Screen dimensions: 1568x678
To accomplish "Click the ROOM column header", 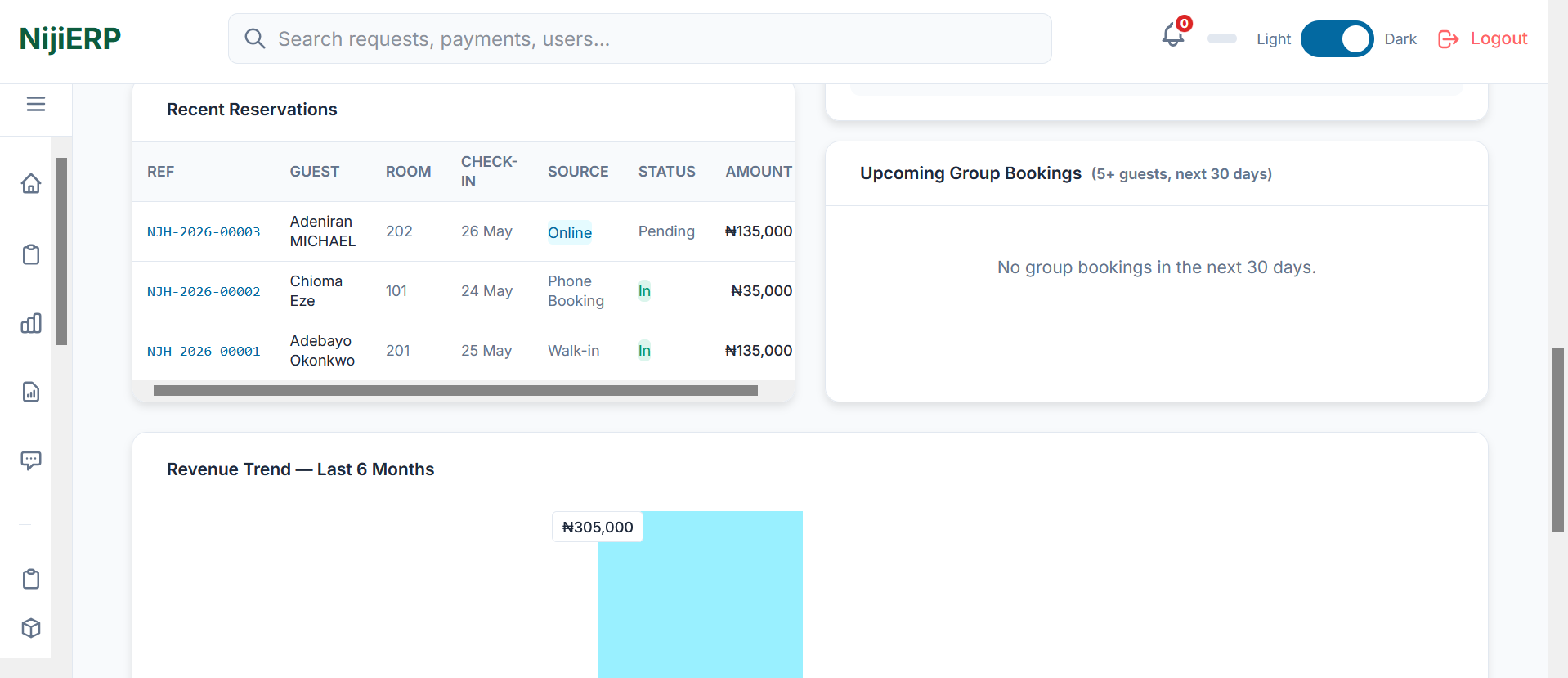I will (408, 172).
